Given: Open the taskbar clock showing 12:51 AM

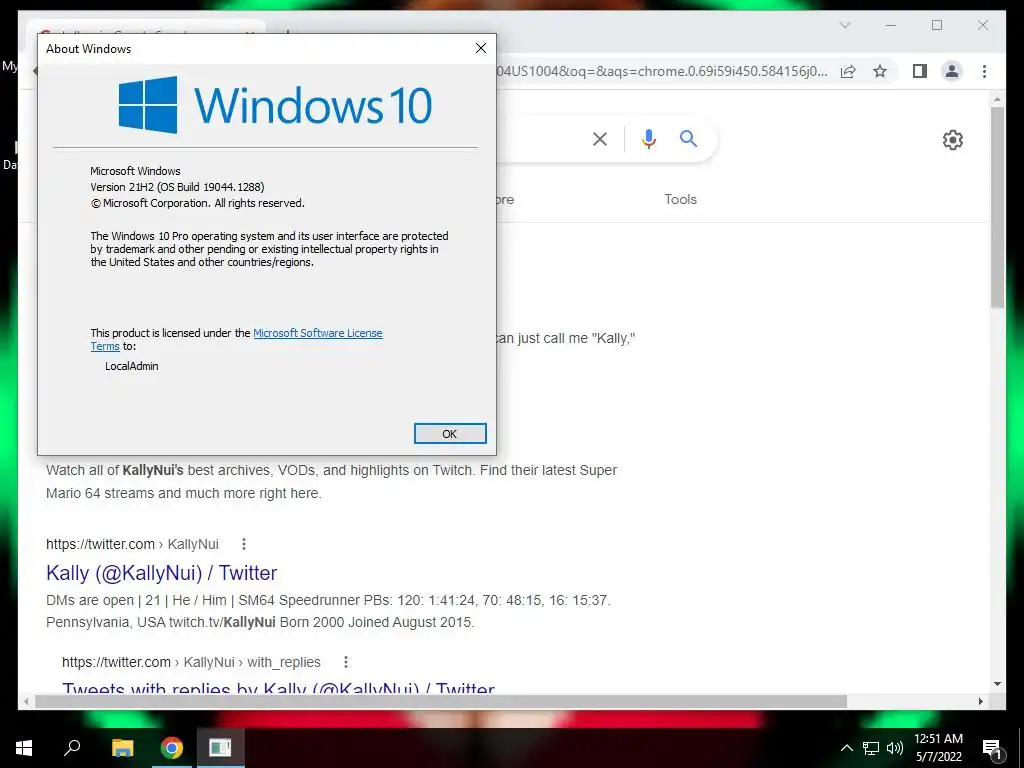Looking at the screenshot, I should 938,748.
